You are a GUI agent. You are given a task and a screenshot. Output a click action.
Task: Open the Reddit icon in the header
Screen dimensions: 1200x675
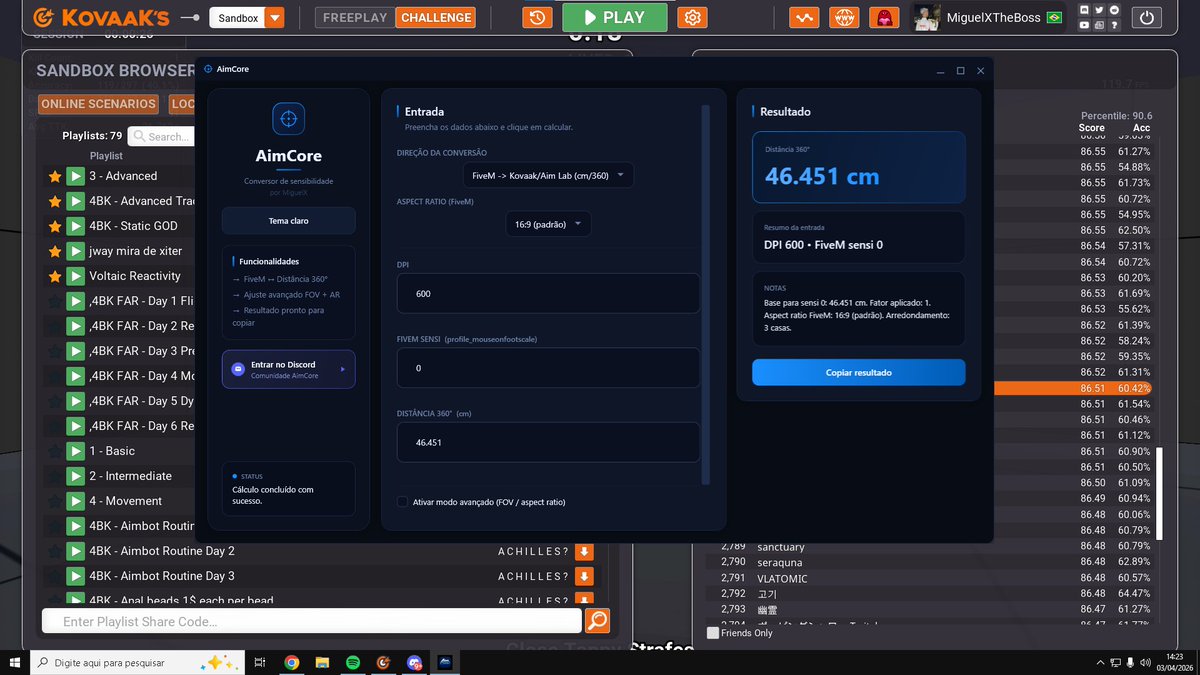(x=1114, y=10)
